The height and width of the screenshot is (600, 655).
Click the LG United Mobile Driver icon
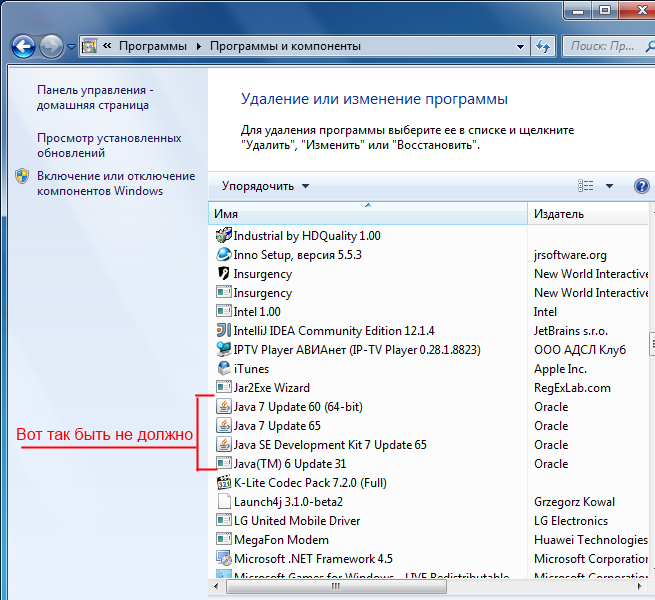point(223,520)
